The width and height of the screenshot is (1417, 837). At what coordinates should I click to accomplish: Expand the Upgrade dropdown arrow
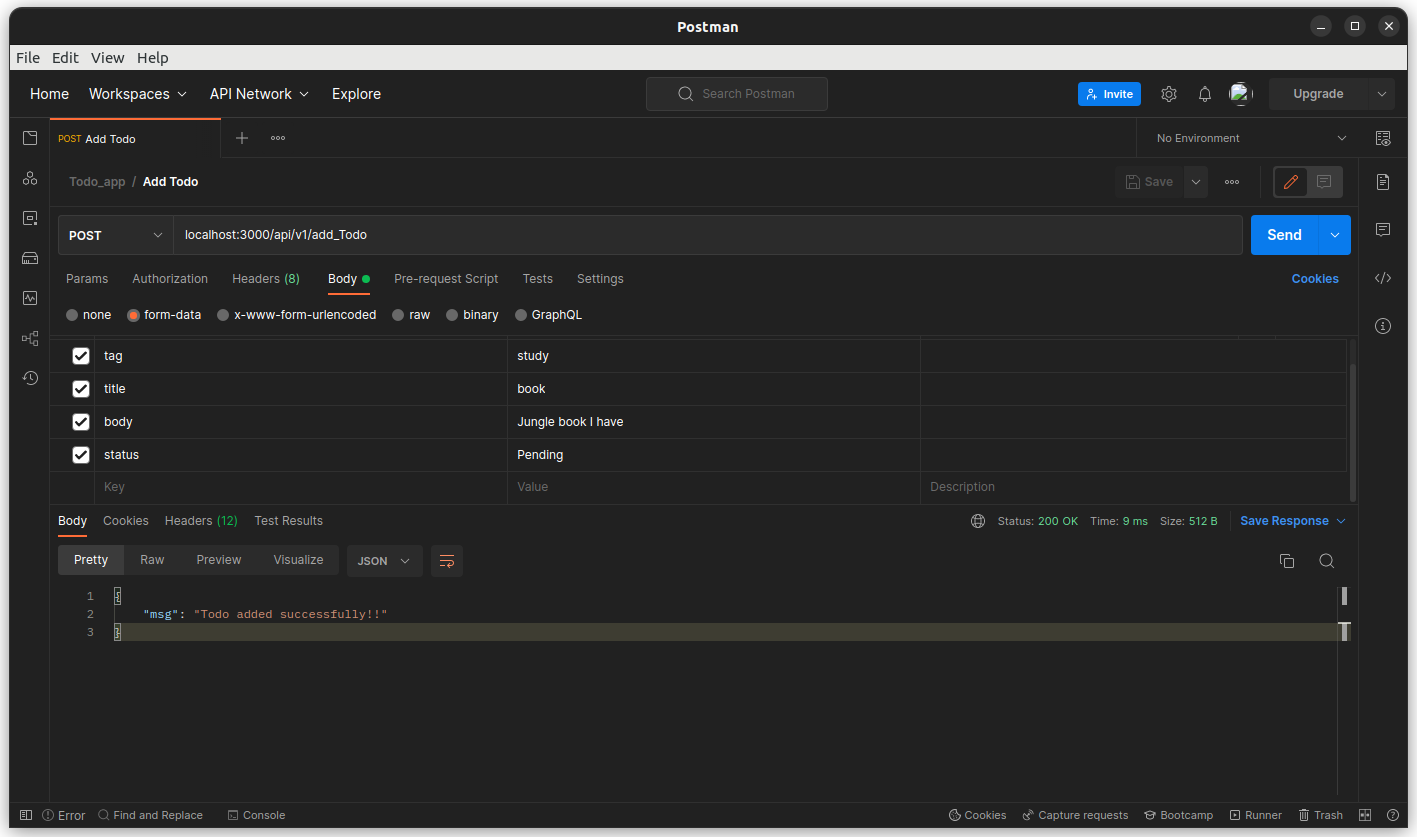[x=1381, y=94]
